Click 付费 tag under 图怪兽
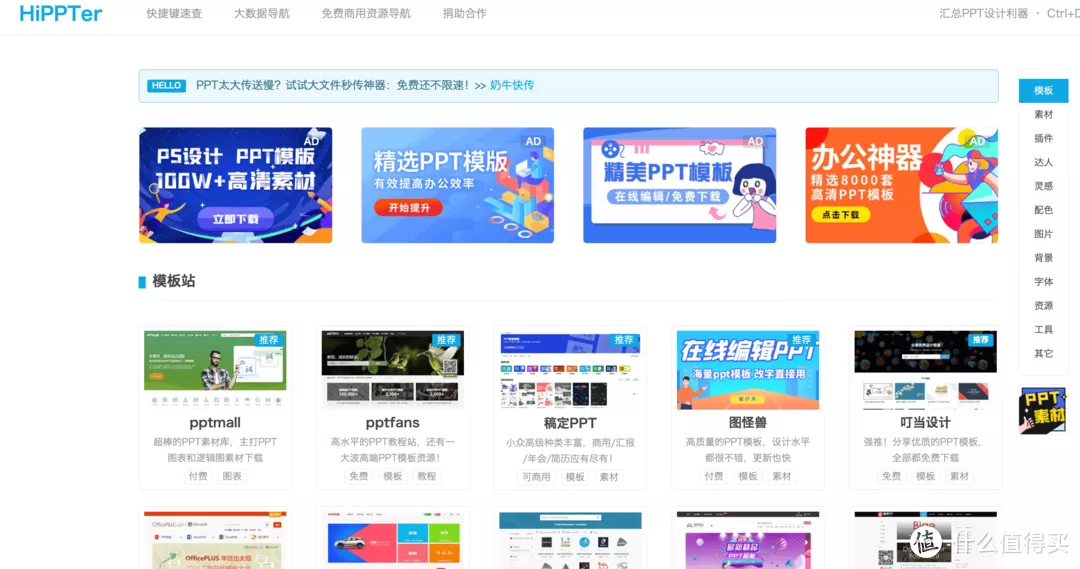1080x569 pixels. click(714, 476)
